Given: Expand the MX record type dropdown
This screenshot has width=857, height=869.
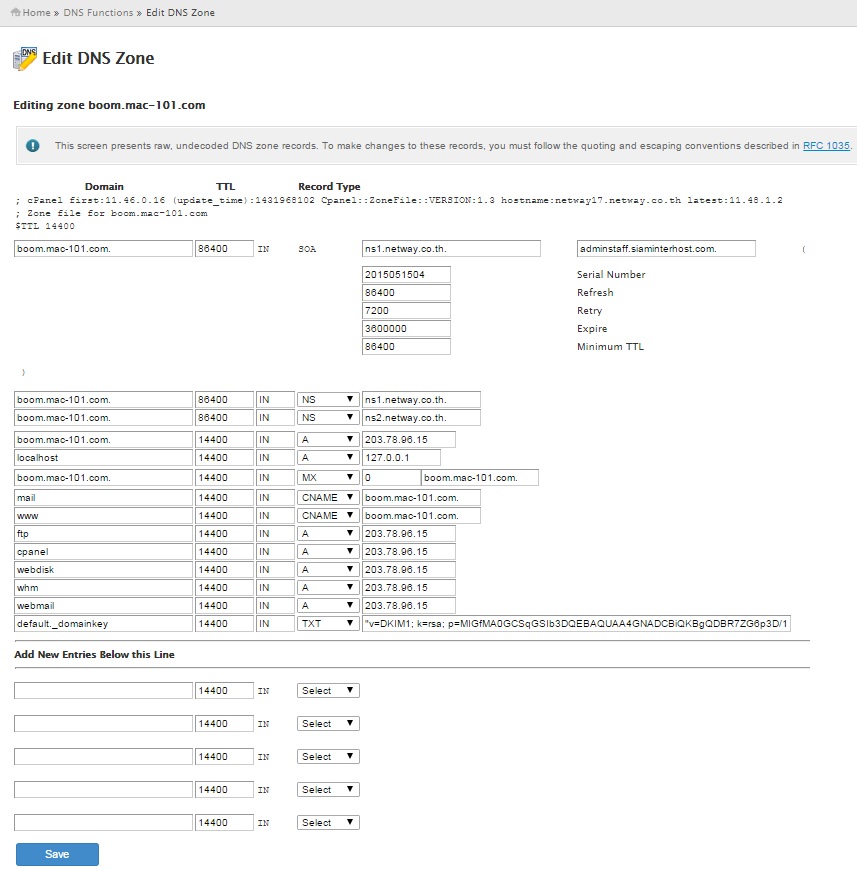Looking at the screenshot, I should (328, 478).
